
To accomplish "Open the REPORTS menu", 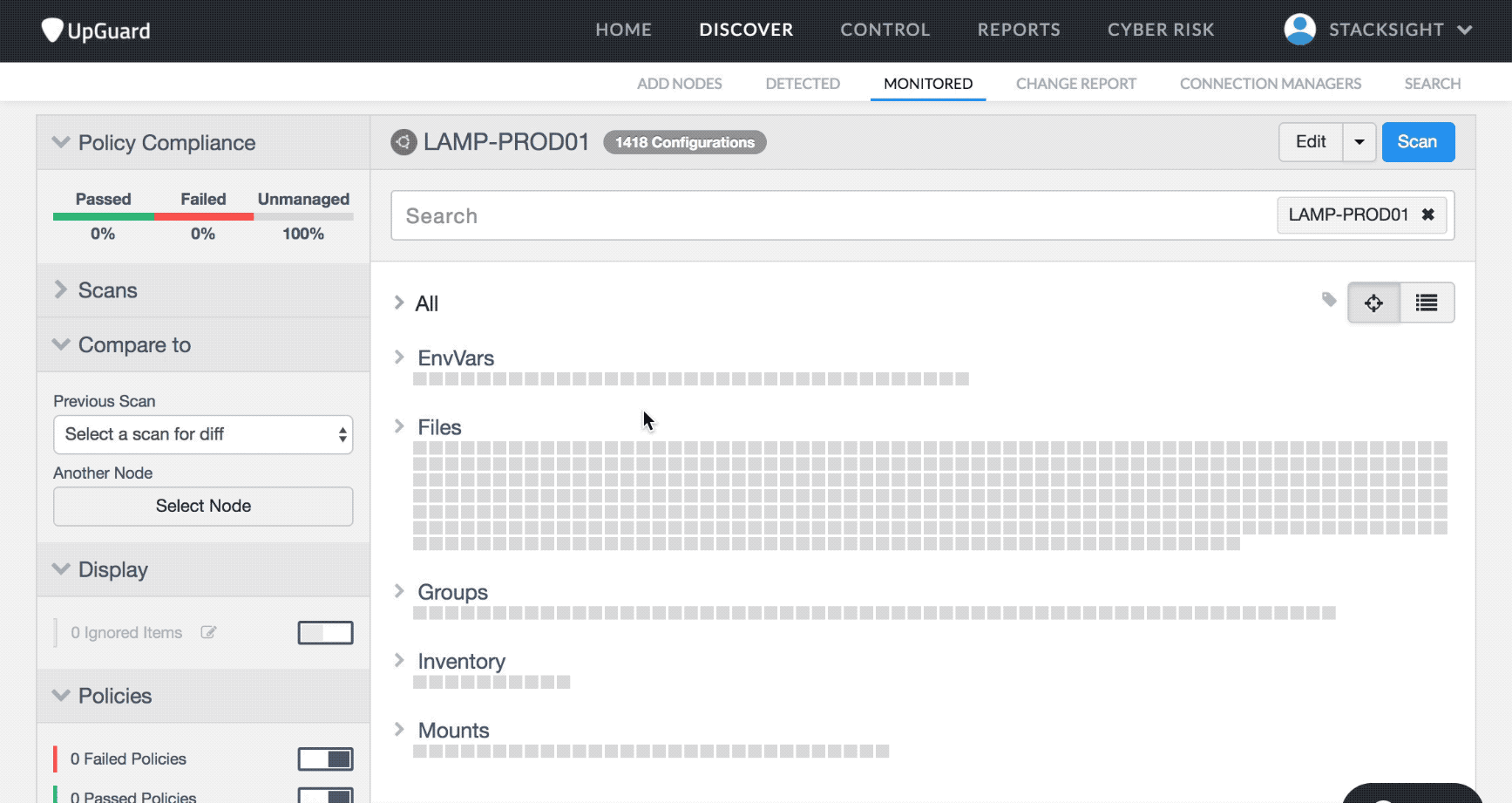I will 1019,30.
